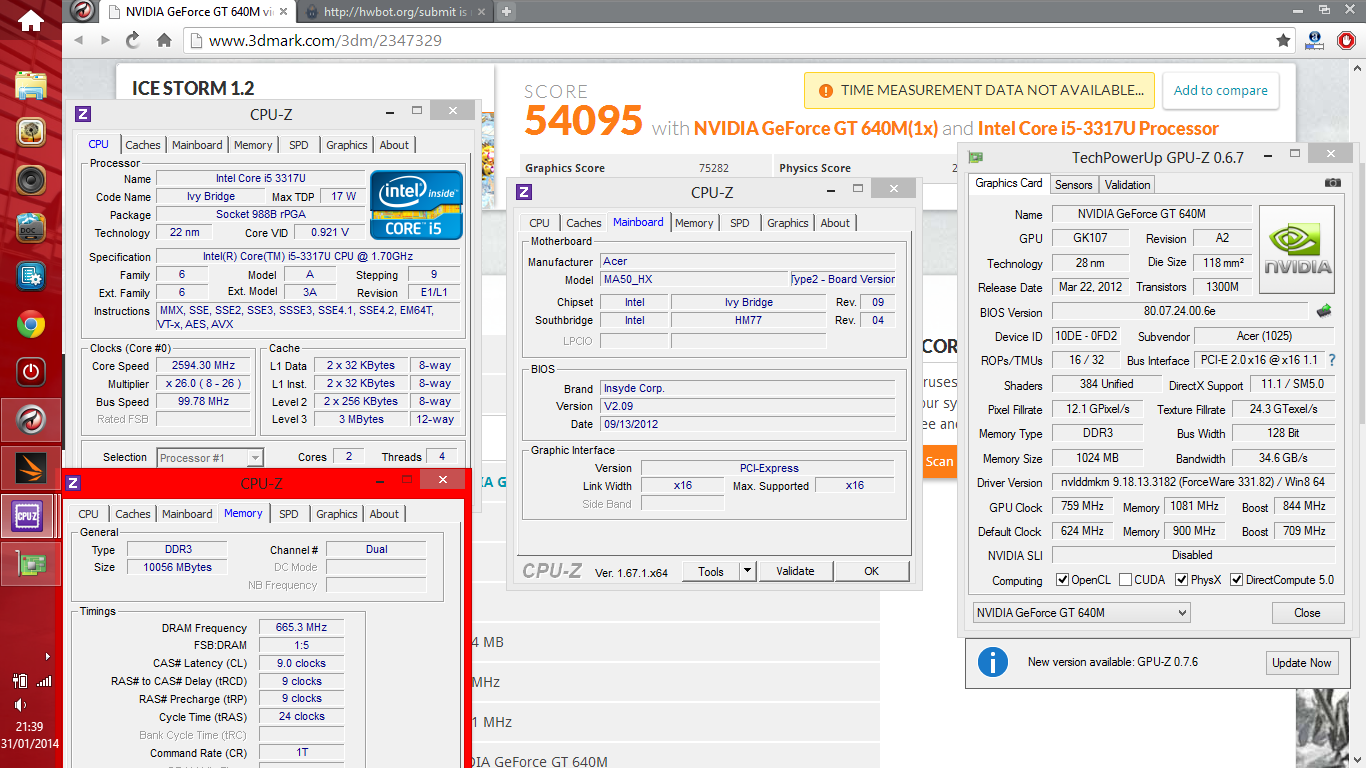Toggle the DirectCompute 5.0 checkbox in GPU-Z
1366x768 pixels.
point(1237,580)
